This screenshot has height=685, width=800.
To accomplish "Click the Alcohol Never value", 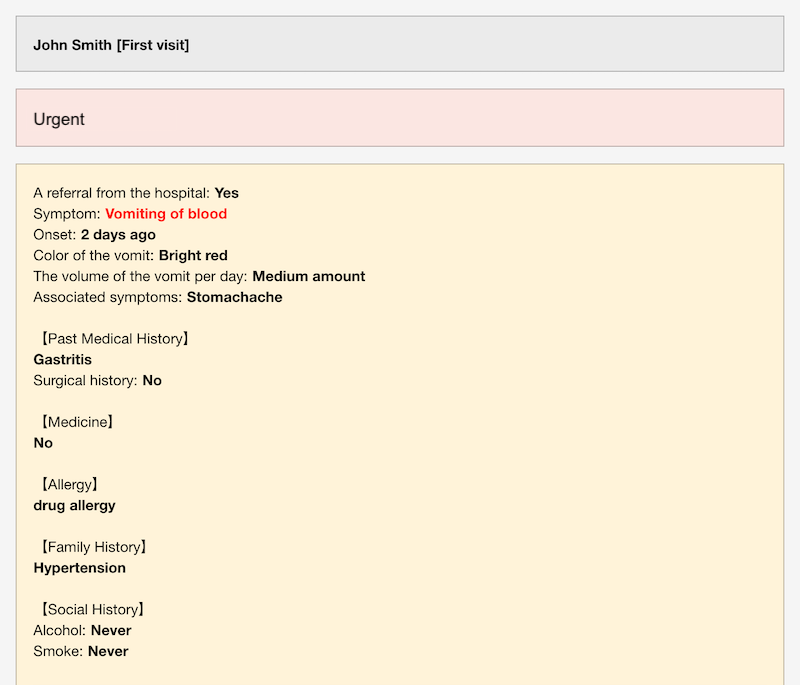I will (111, 630).
